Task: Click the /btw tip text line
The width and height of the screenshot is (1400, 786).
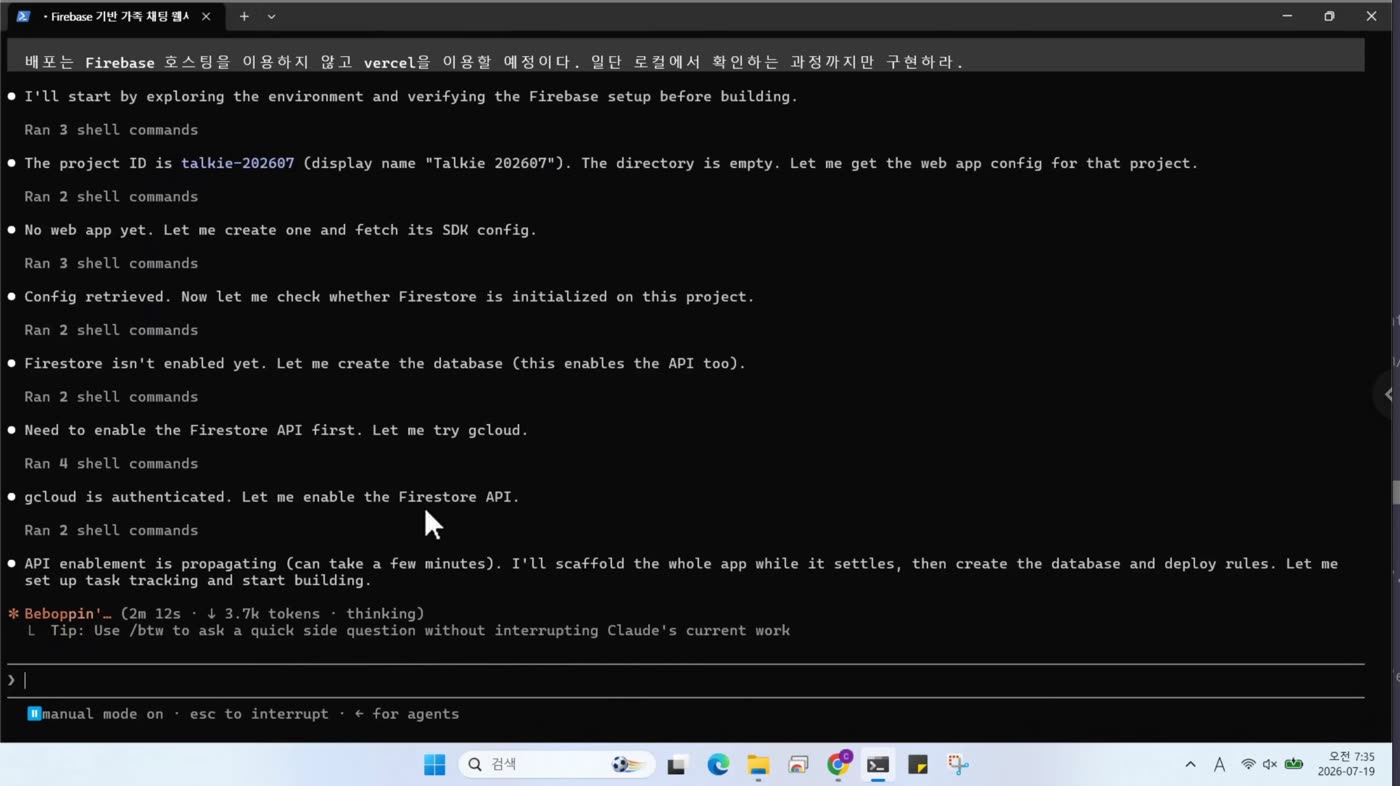Action: coord(409,630)
